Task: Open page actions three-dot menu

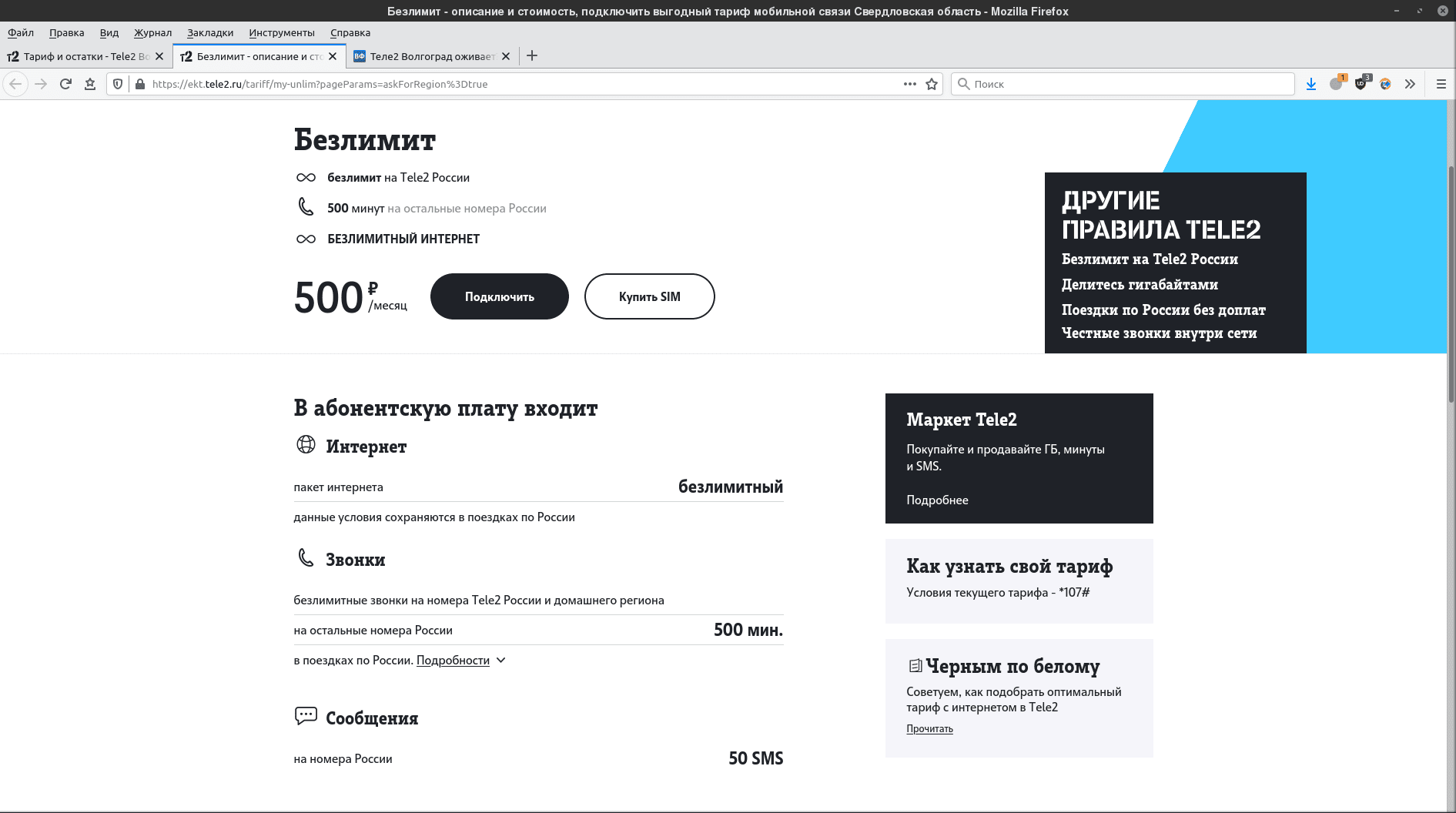Action: [x=910, y=84]
